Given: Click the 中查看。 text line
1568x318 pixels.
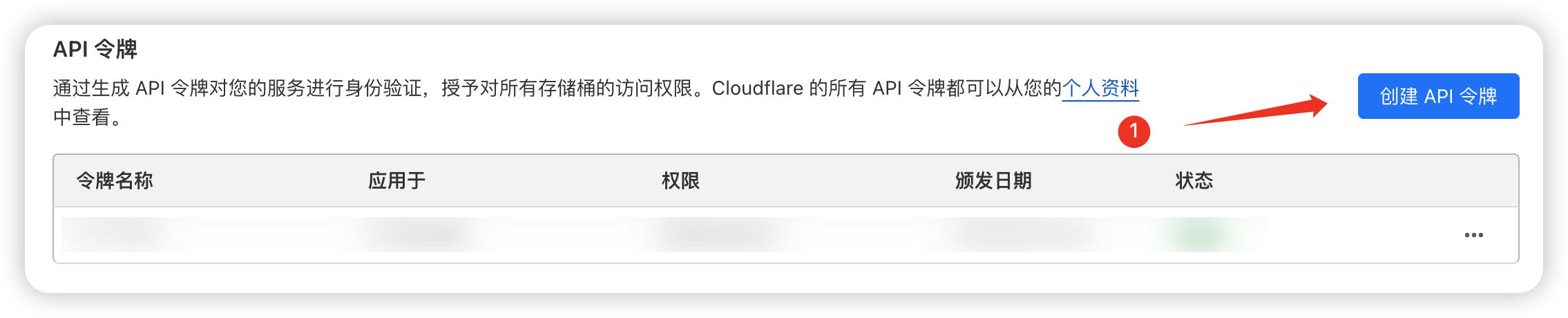Looking at the screenshot, I should coord(88,118).
